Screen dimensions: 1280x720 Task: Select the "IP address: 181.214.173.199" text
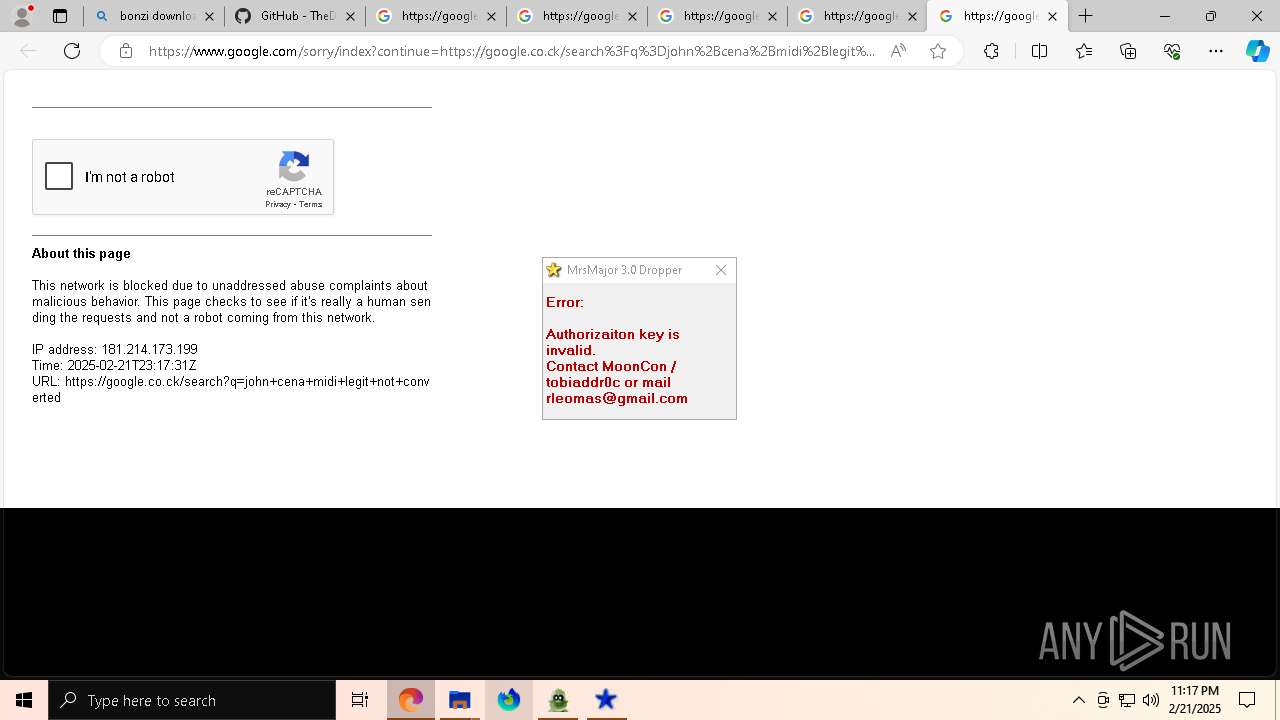click(x=115, y=350)
